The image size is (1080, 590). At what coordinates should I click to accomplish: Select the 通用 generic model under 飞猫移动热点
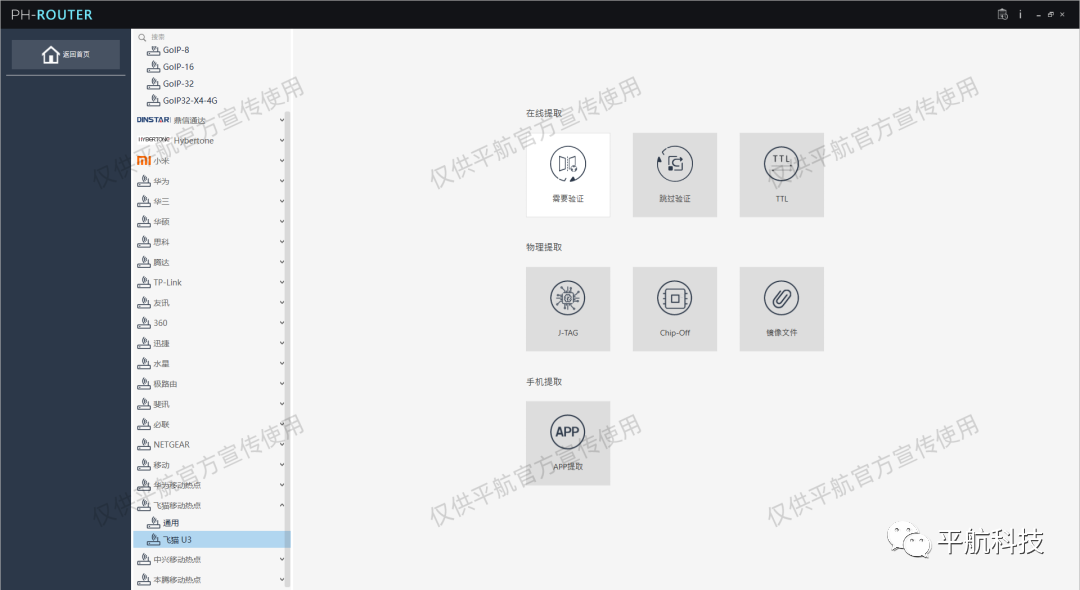[211, 523]
